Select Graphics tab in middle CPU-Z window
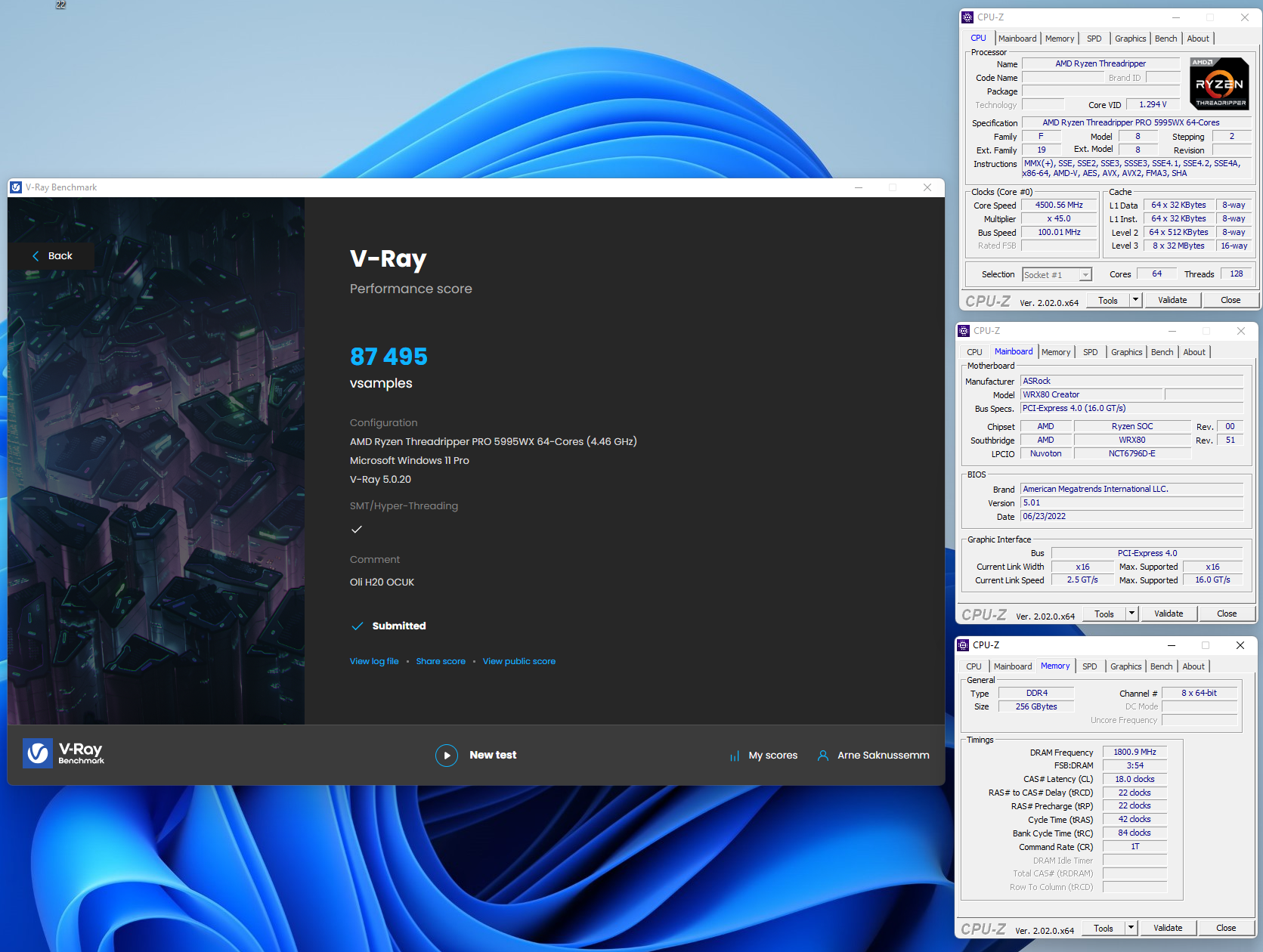 click(x=1126, y=352)
